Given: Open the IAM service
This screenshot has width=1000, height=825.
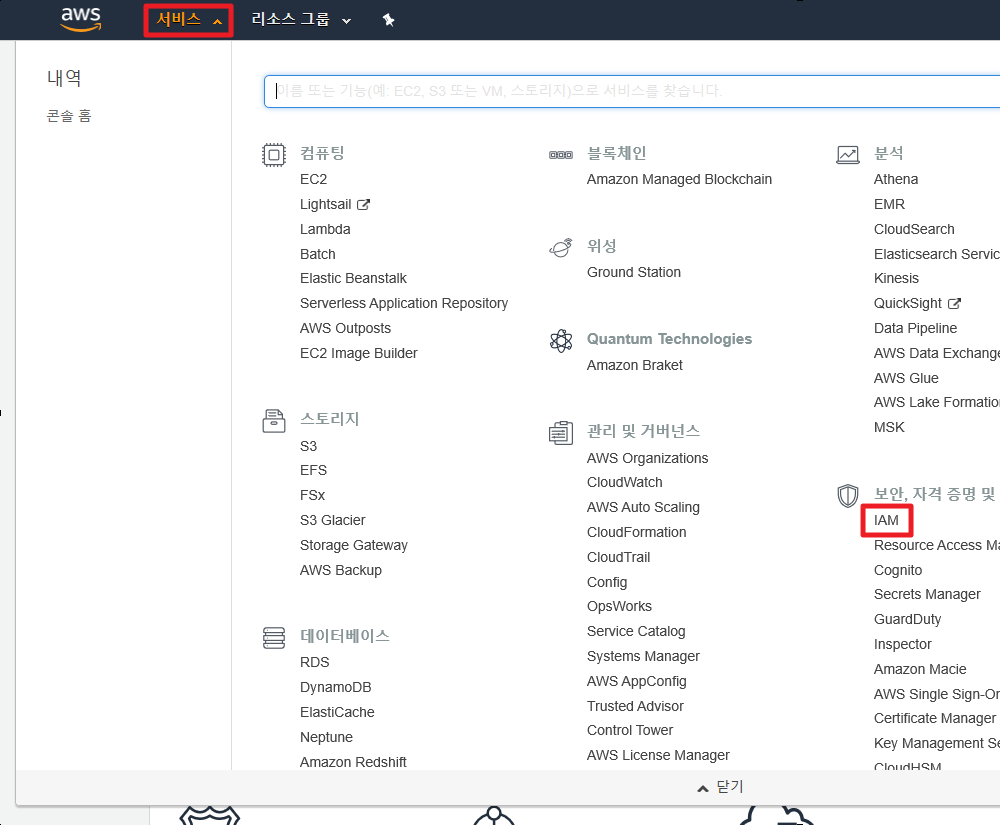Looking at the screenshot, I should tap(886, 520).
